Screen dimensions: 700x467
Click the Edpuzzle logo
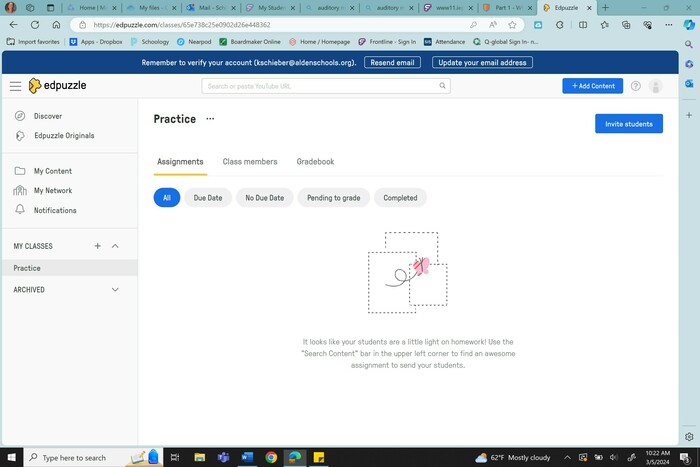57,86
